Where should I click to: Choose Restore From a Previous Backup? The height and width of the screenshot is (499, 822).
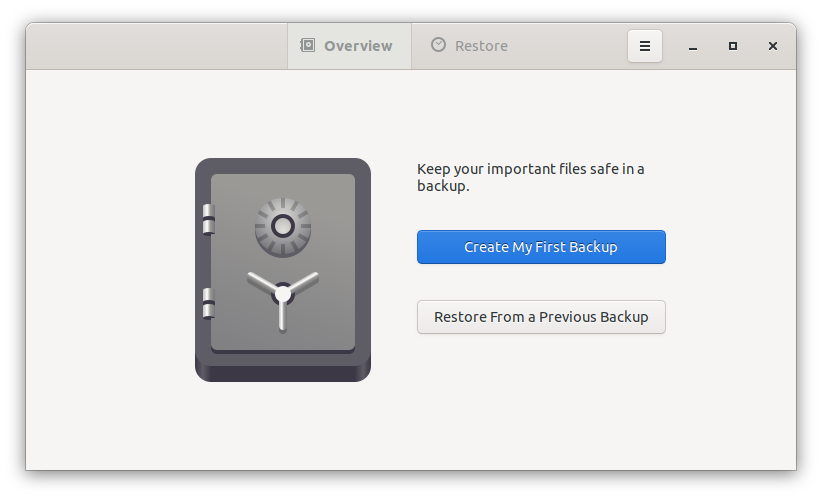click(x=541, y=317)
